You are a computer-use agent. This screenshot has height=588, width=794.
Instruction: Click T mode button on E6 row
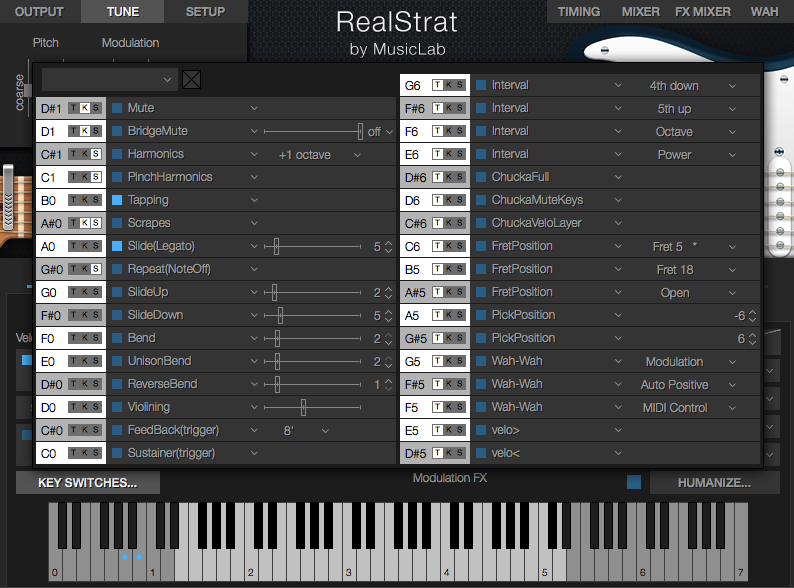pos(437,154)
